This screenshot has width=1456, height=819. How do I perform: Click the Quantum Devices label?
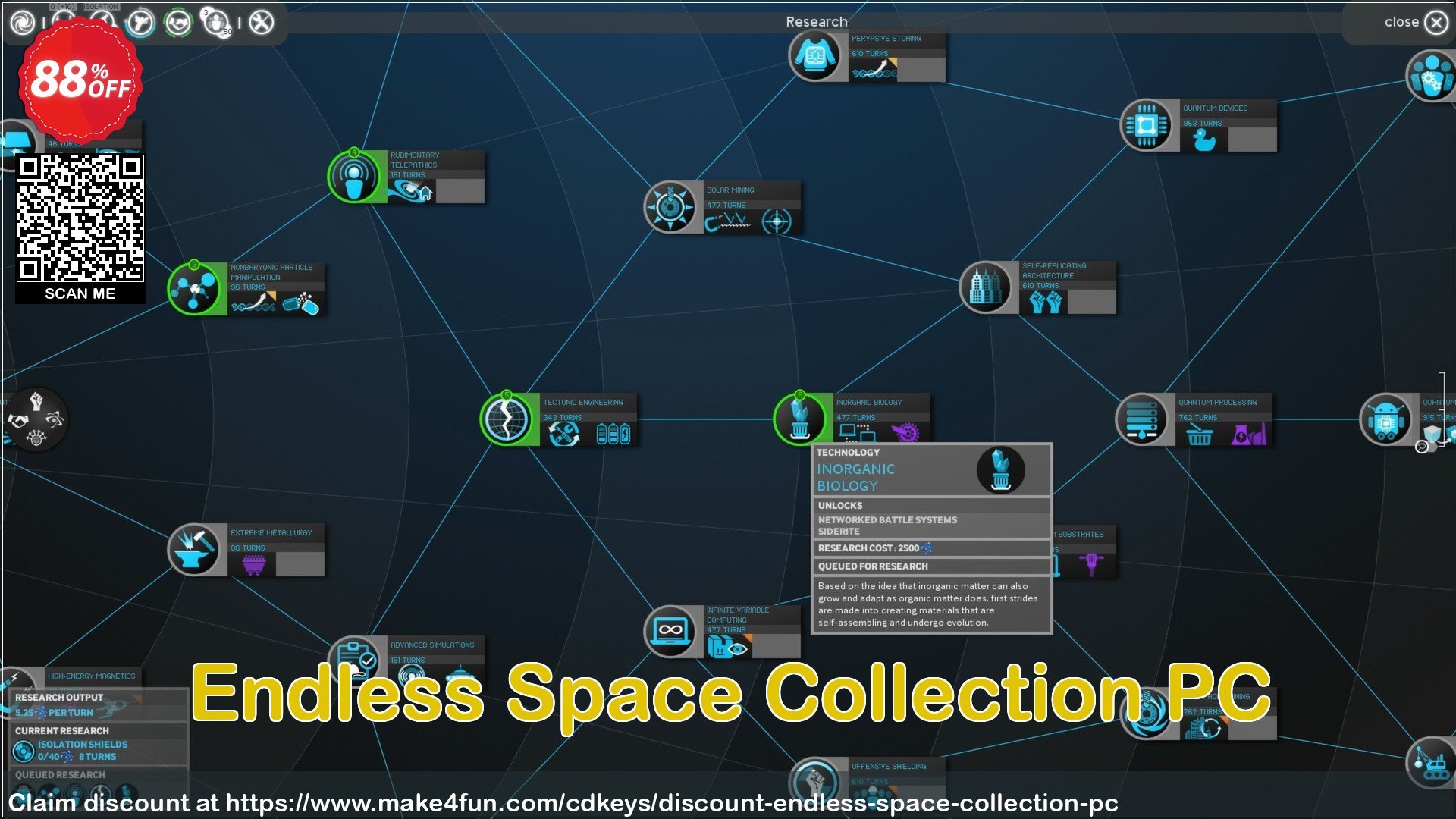pos(1215,108)
